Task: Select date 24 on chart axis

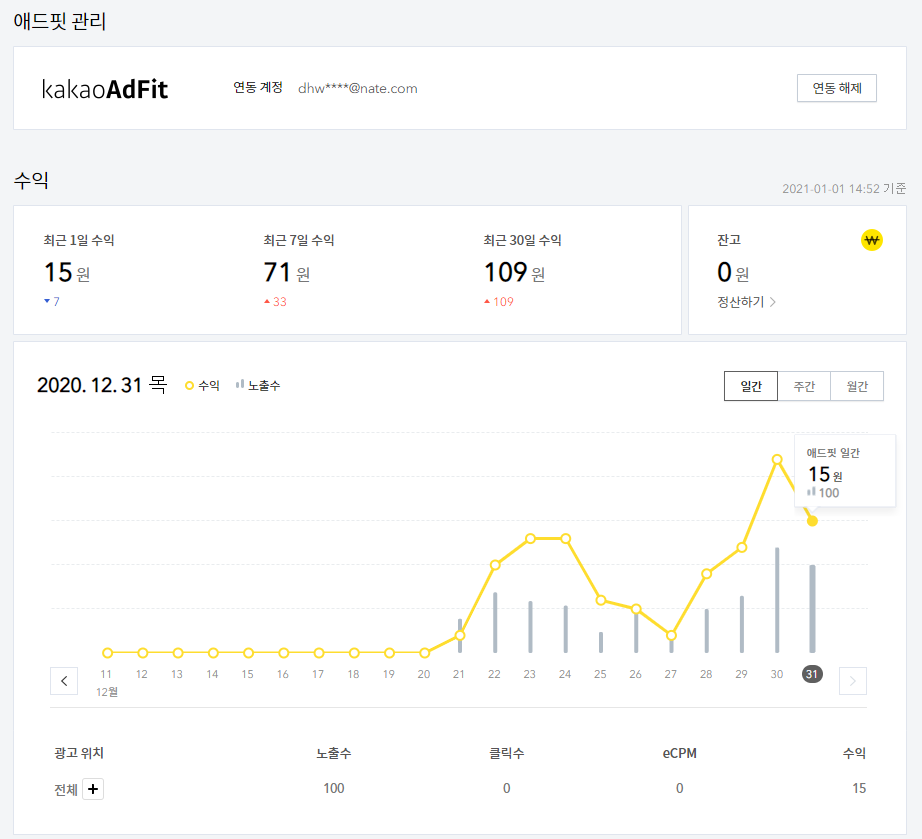Action: (565, 674)
